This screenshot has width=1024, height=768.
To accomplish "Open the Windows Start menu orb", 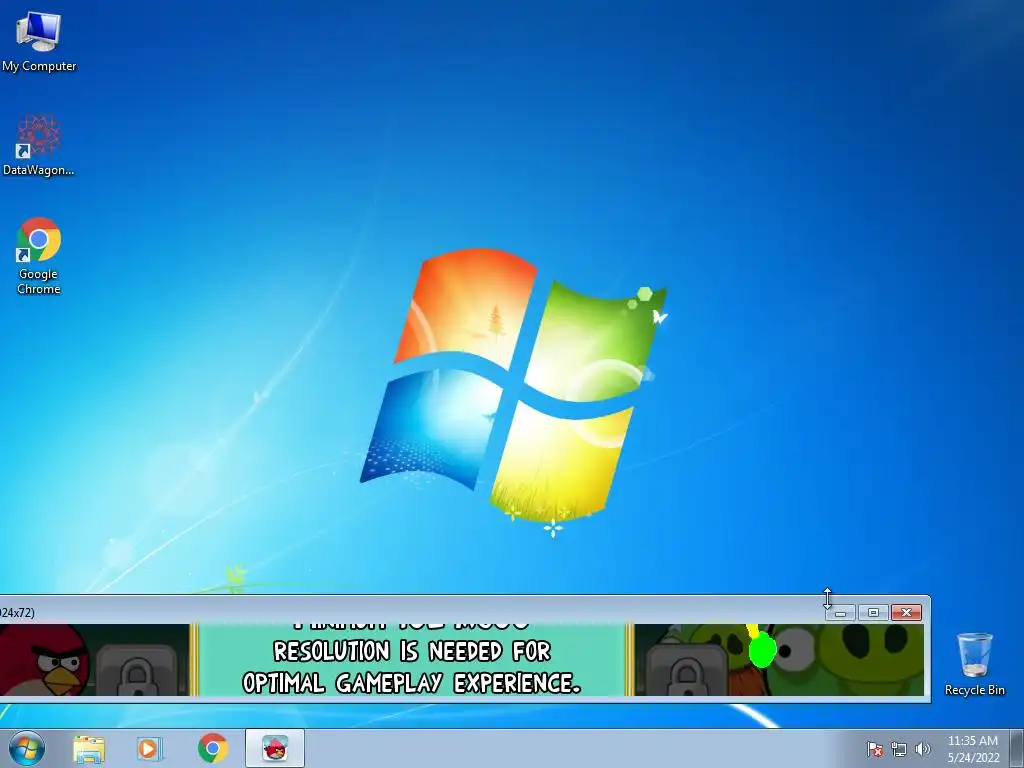I will (x=27, y=748).
